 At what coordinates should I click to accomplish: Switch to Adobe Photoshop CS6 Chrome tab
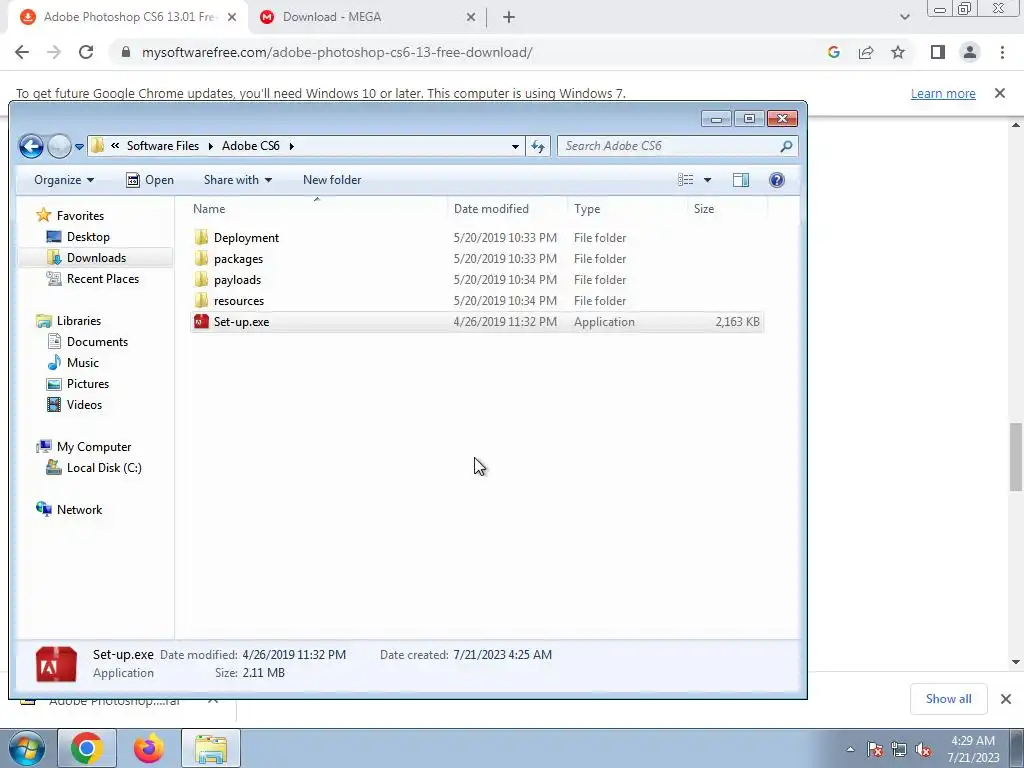click(x=127, y=17)
